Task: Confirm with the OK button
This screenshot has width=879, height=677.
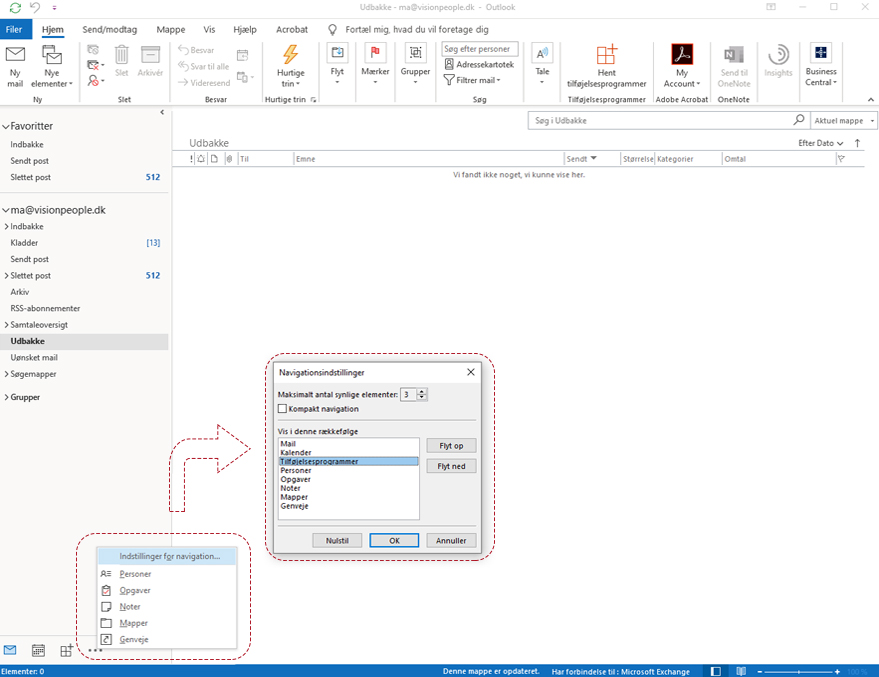Action: coord(394,540)
